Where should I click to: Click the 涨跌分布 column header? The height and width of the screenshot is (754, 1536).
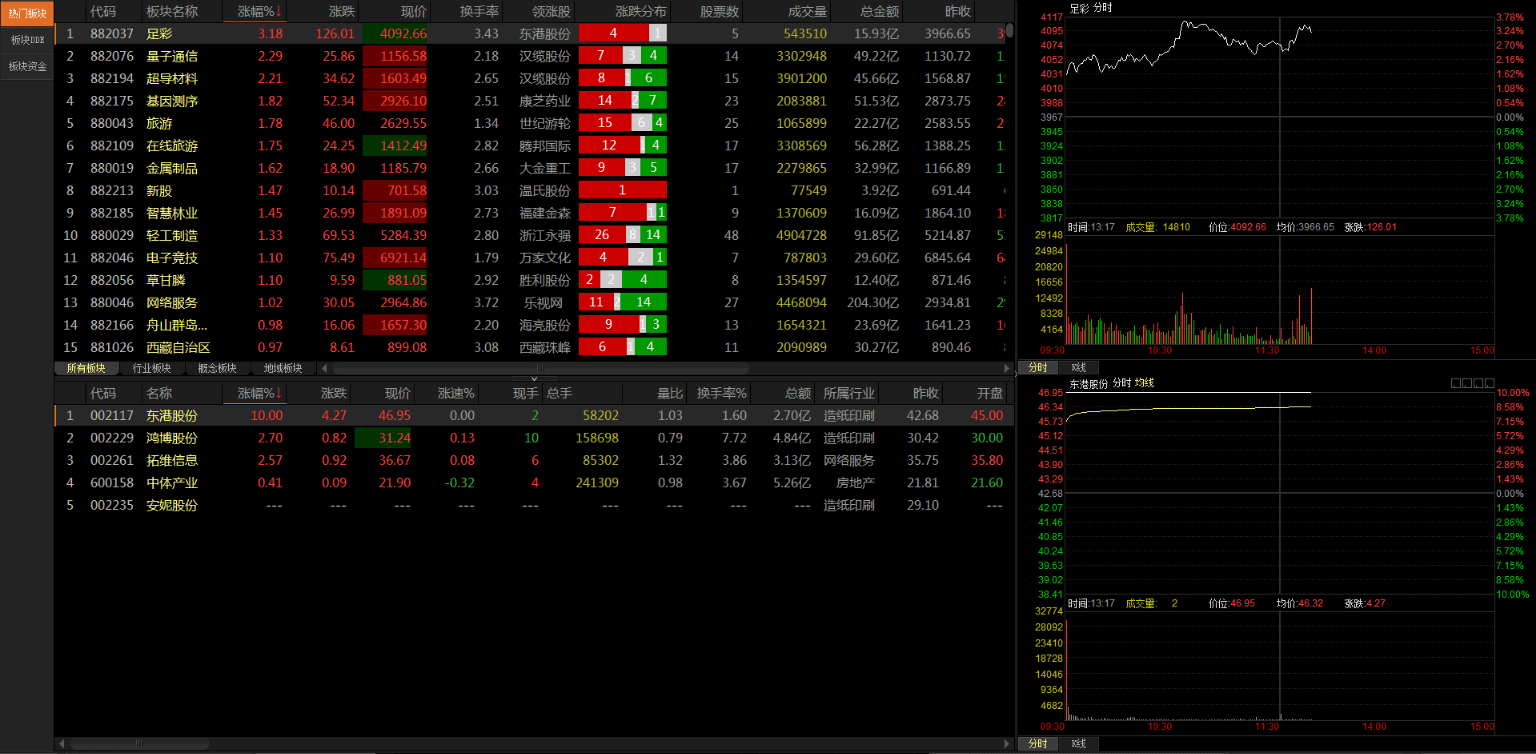625,12
